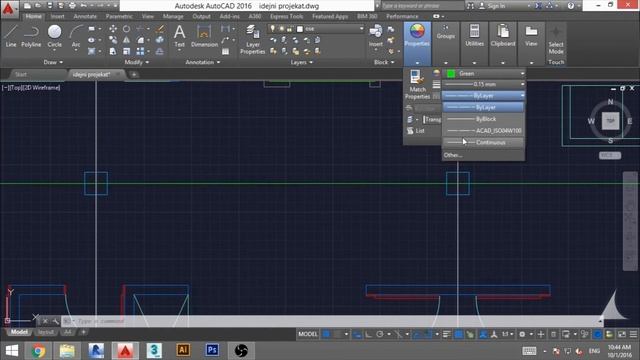Toggle lineweight display in status bar
This screenshot has width=640, height=360.
tap(447, 334)
